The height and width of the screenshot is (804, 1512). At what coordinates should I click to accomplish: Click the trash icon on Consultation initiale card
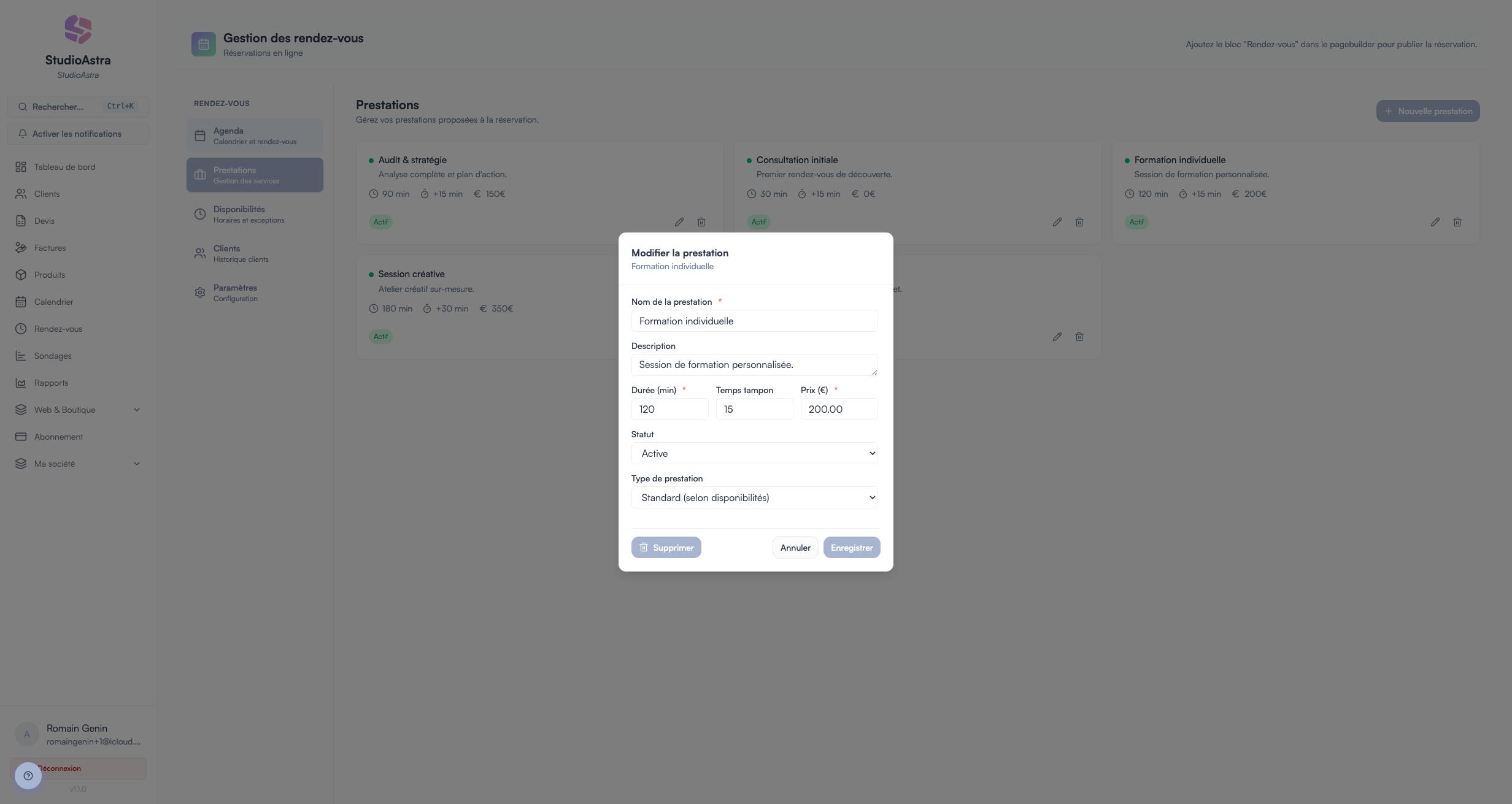pyautogui.click(x=1079, y=222)
